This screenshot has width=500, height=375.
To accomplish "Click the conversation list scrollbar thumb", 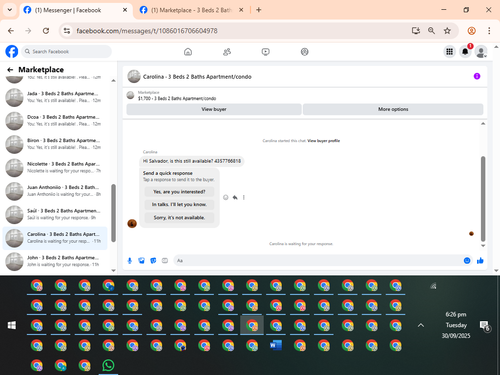I will tap(113, 213).
